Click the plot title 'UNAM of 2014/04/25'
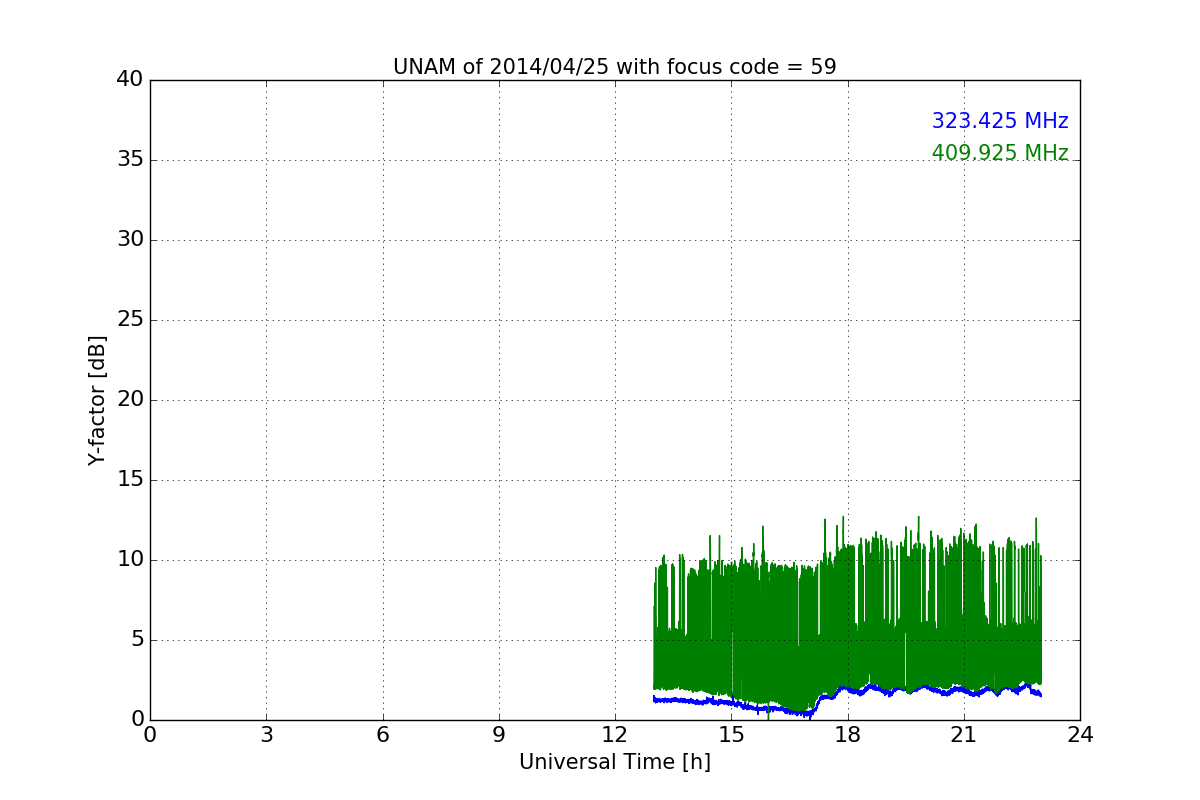 pos(614,67)
